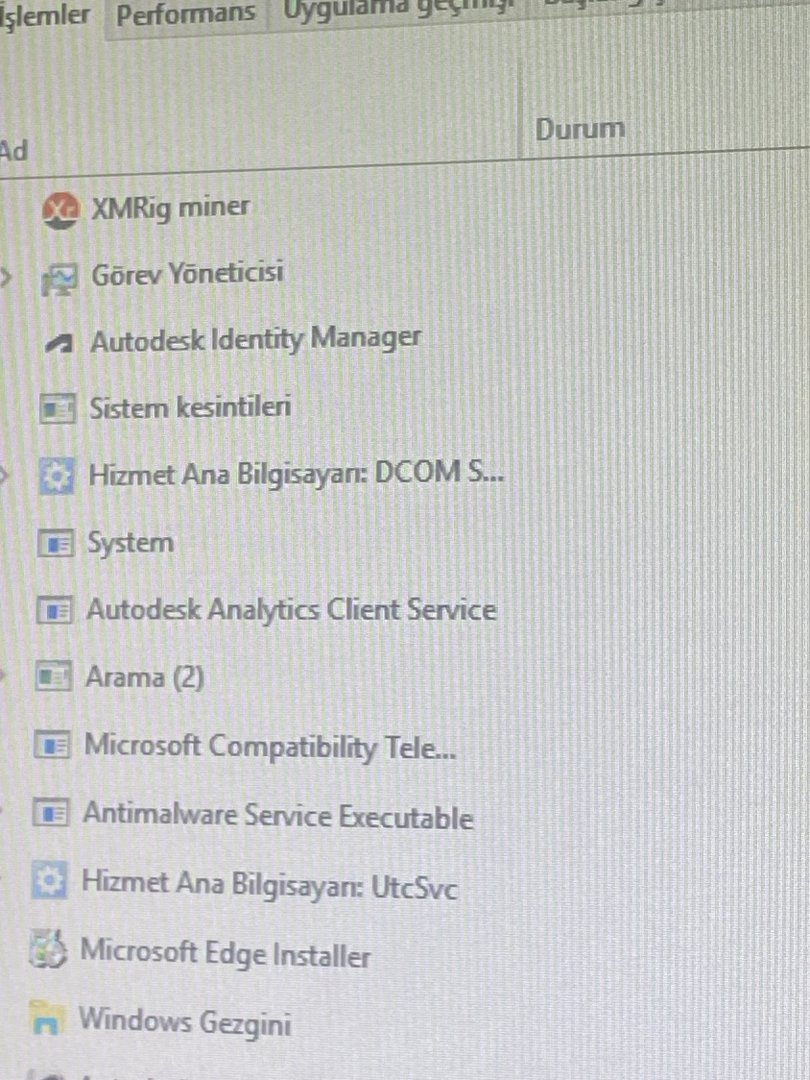Image resolution: width=810 pixels, height=1080 pixels.
Task: Sort processes by the Durum column header
Action: pos(580,129)
